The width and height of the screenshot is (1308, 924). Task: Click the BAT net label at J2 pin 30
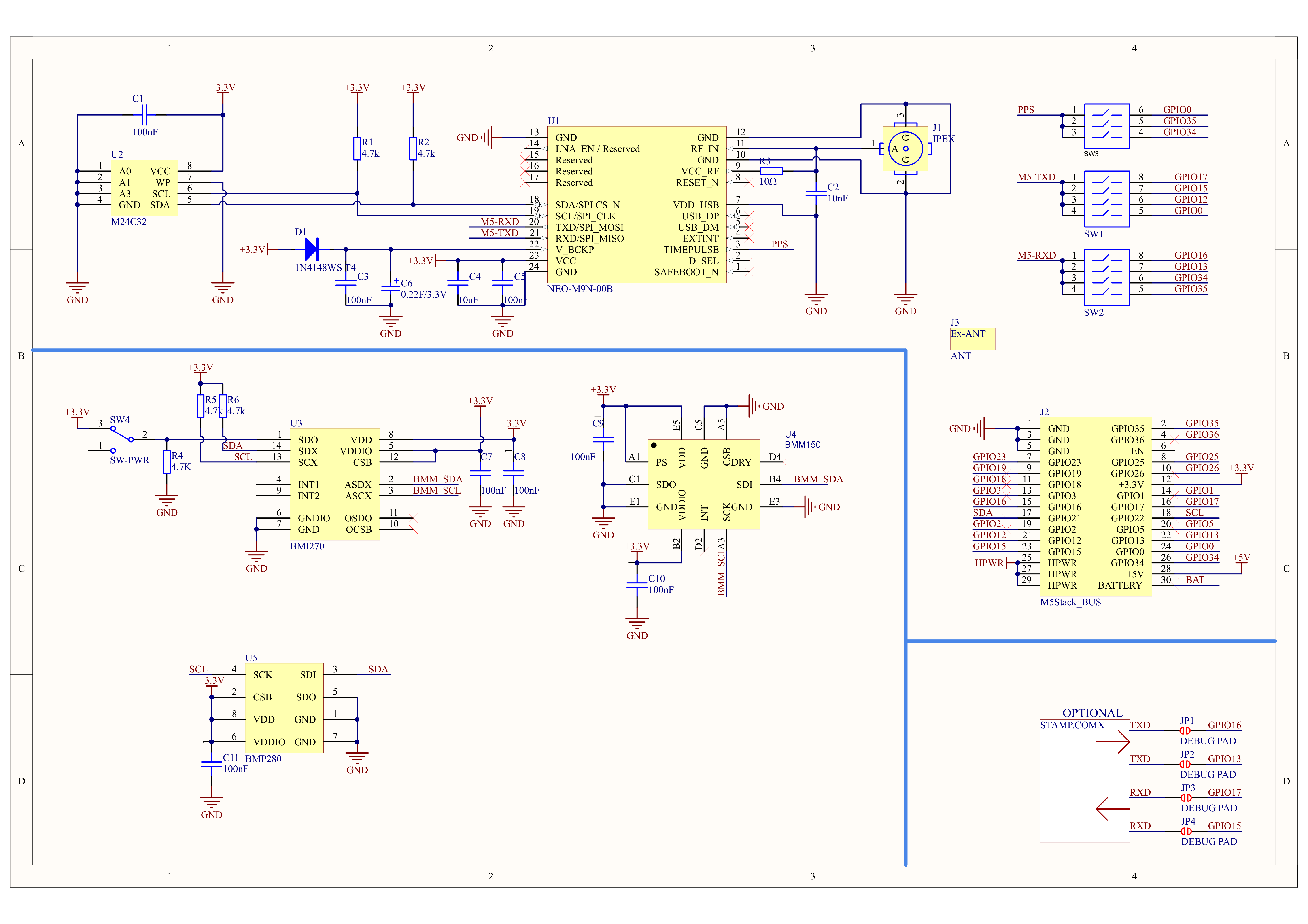pyautogui.click(x=1195, y=579)
